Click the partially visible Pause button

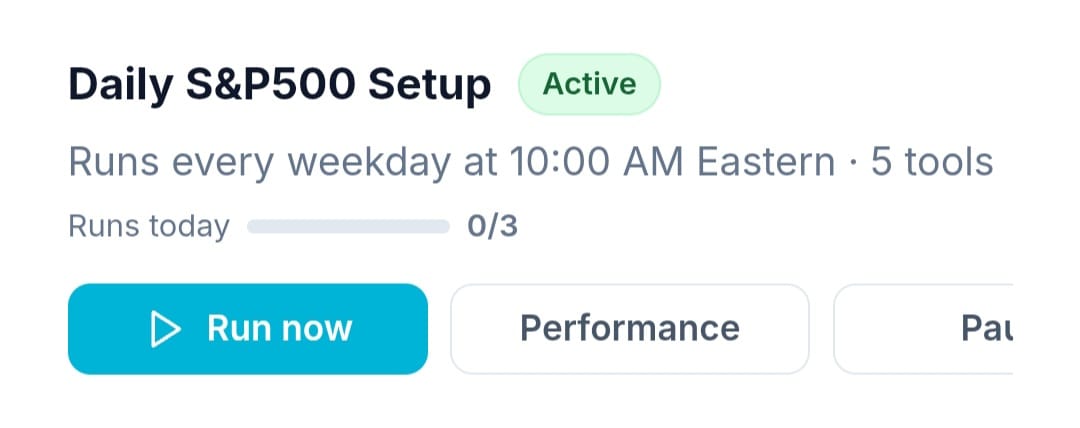[923, 329]
